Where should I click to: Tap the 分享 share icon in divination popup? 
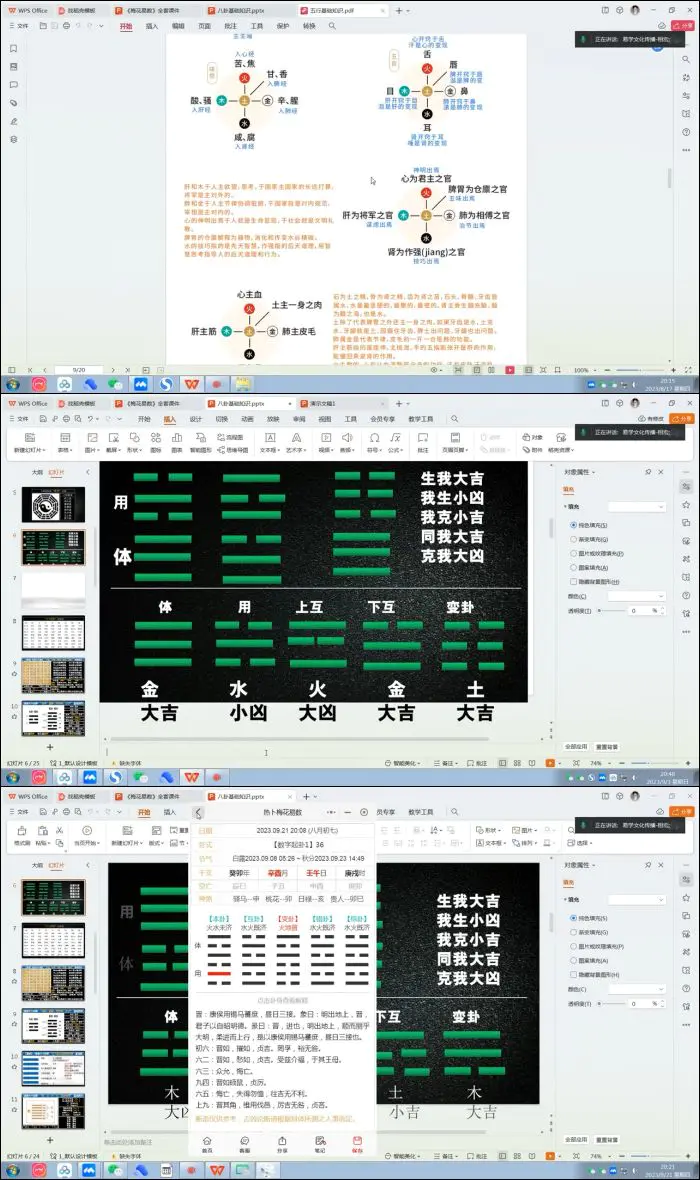click(282, 1141)
